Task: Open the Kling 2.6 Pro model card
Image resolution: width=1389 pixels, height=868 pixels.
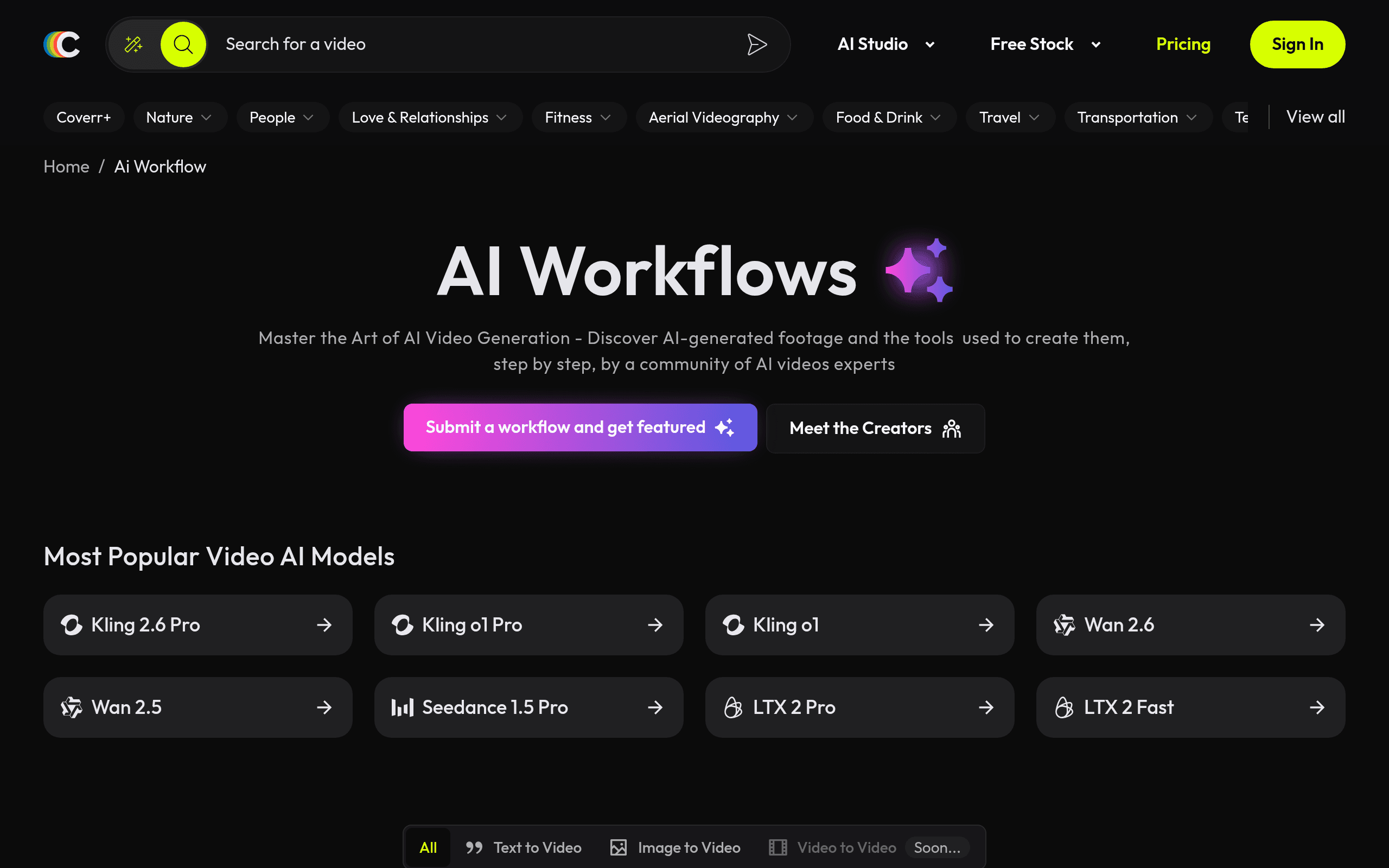Action: click(x=198, y=624)
